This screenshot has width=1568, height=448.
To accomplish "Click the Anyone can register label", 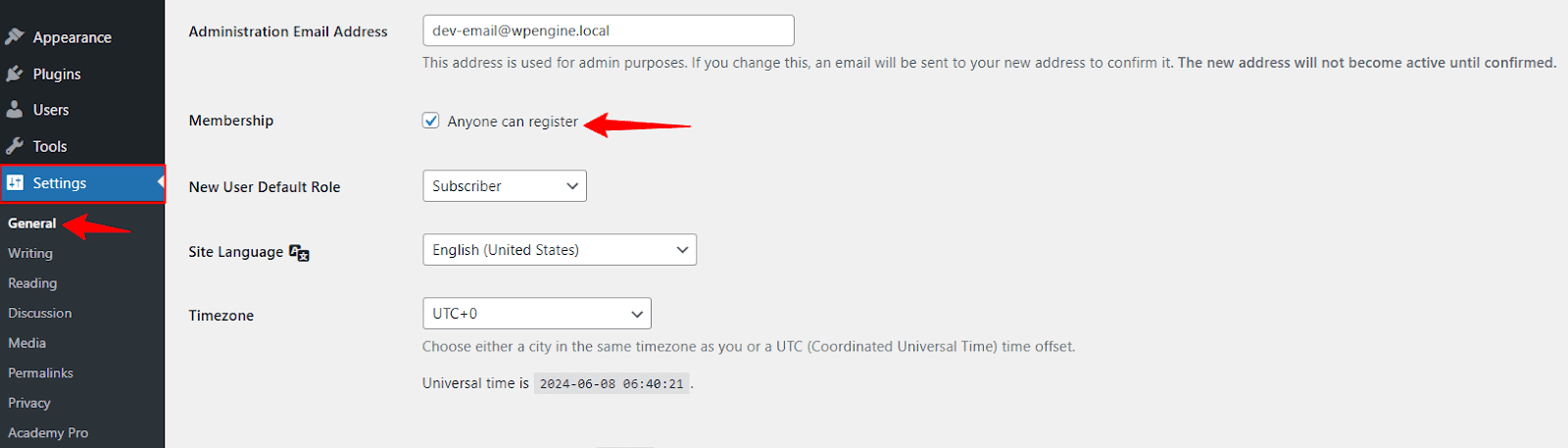I will 513,122.
